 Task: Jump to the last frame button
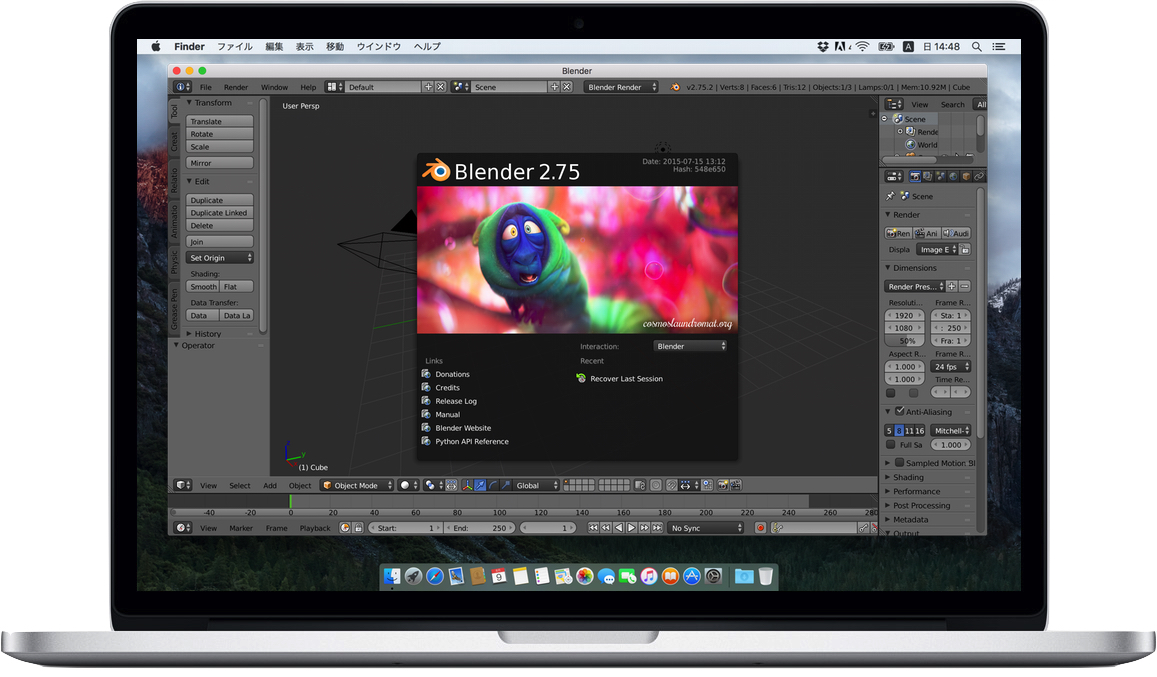[x=657, y=528]
